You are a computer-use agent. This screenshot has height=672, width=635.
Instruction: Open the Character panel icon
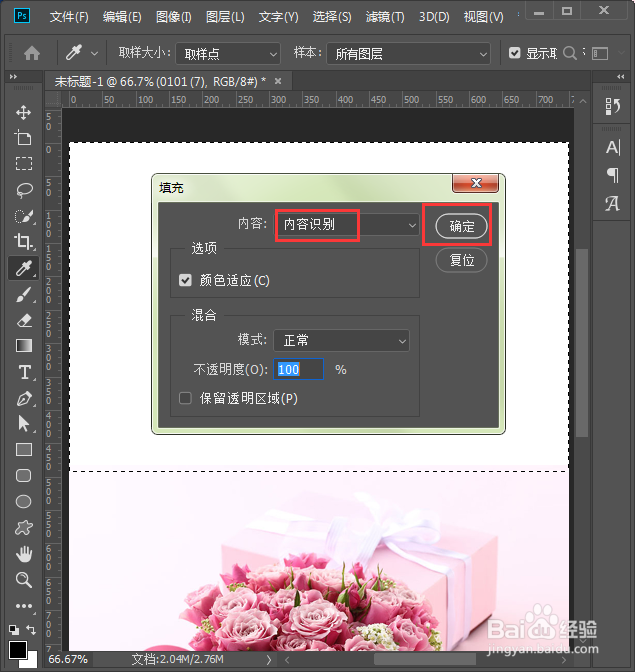click(x=613, y=147)
